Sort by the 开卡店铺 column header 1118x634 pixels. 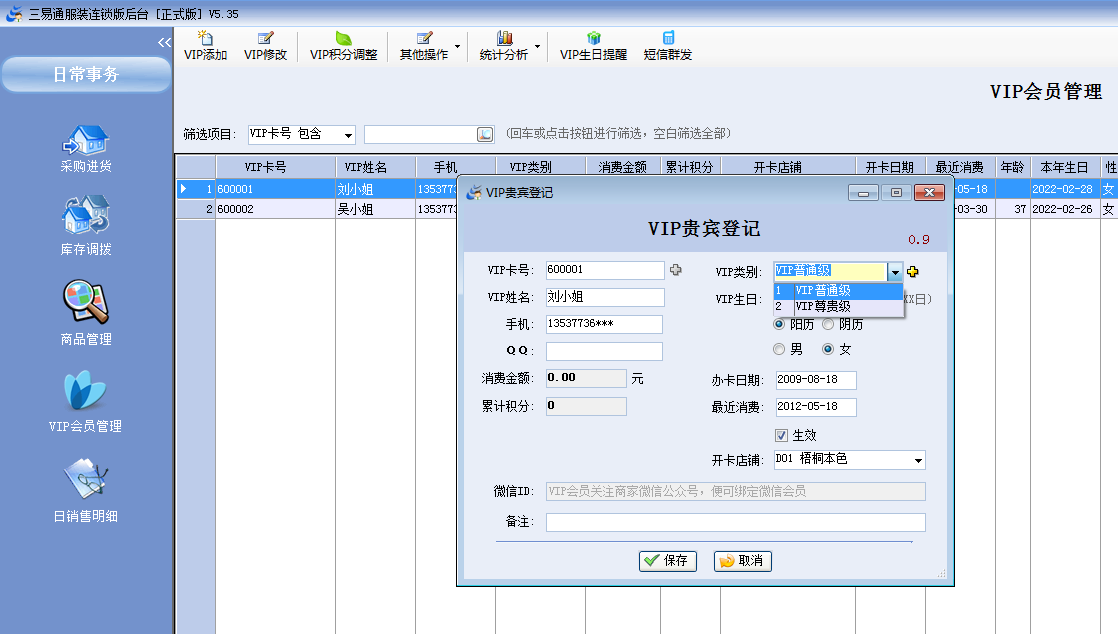click(x=788, y=167)
